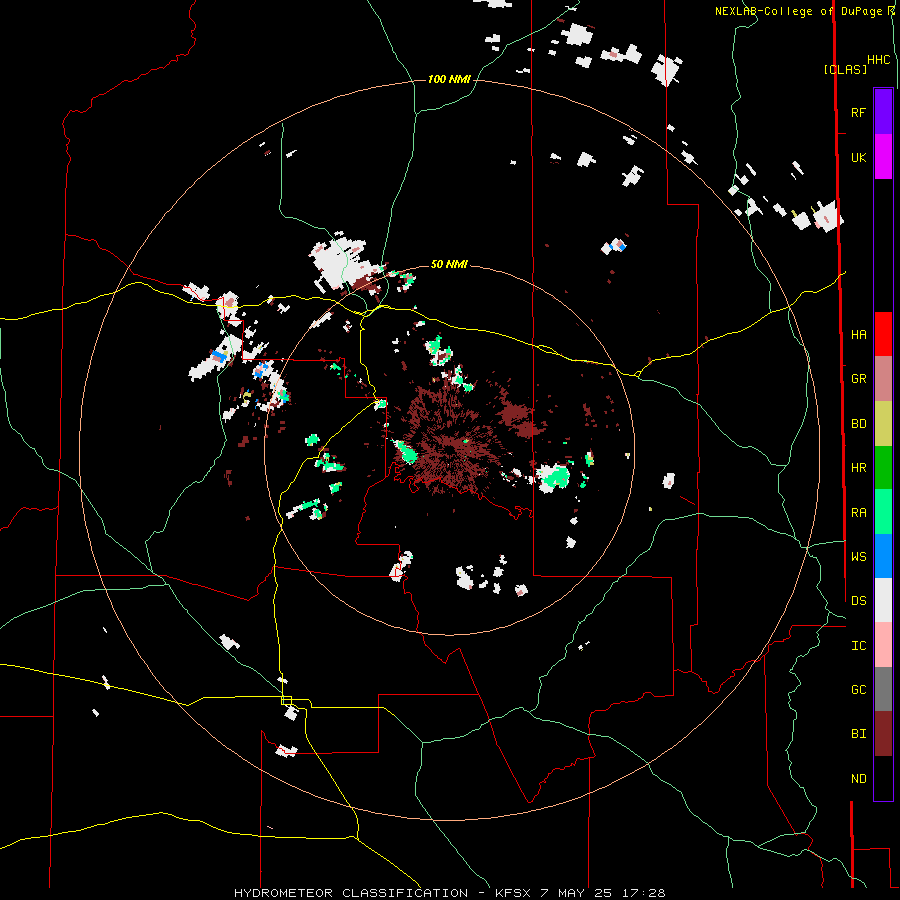Click the [CLAS] label

point(845,69)
